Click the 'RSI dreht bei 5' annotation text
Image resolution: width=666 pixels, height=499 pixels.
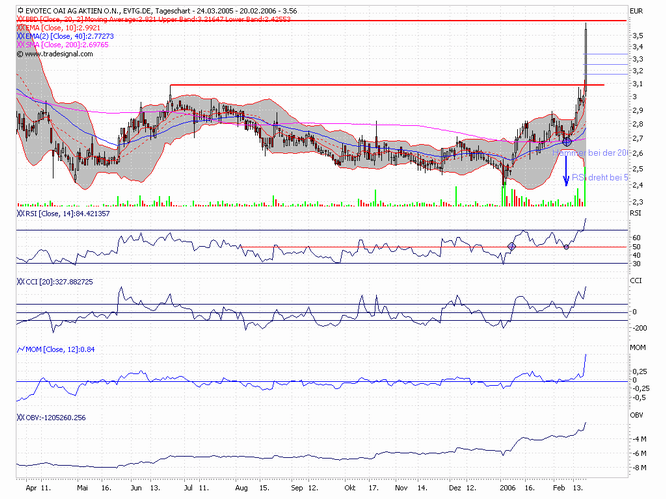[x=599, y=178]
